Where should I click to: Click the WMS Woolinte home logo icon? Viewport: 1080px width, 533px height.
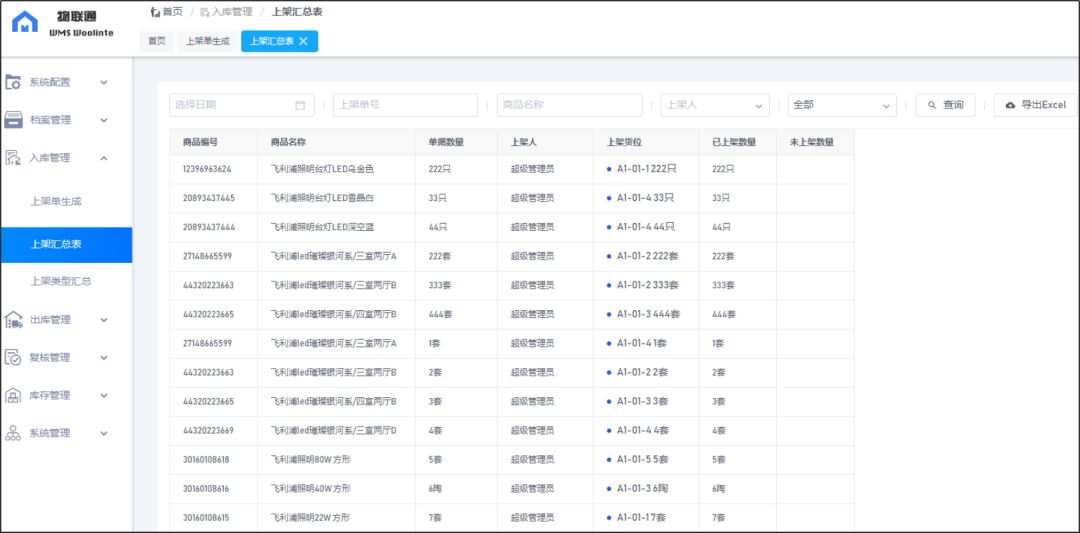pyautogui.click(x=25, y=22)
